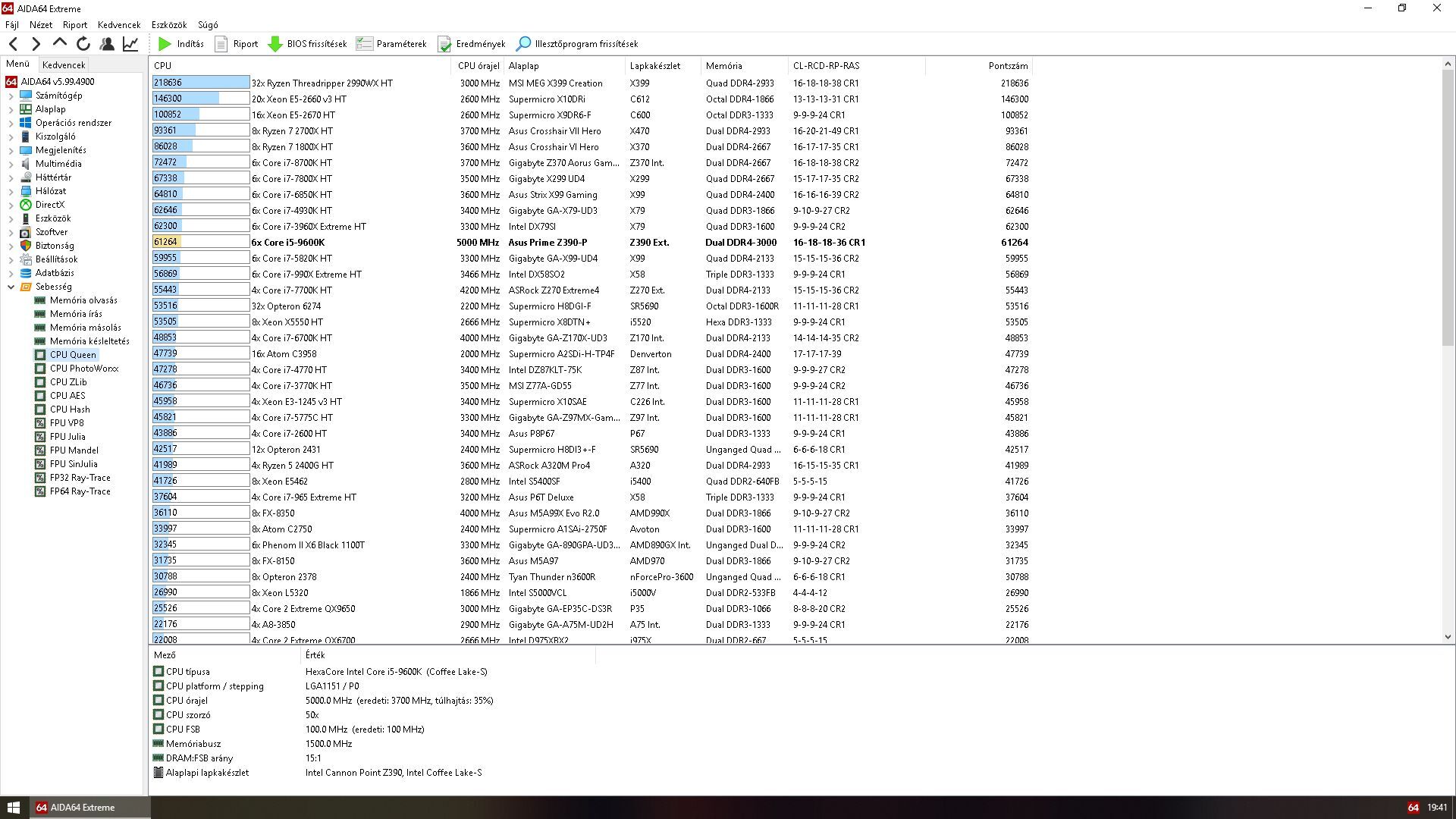This screenshot has width=1456, height=819.
Task: Open the user/person toolbar icon
Action: (107, 44)
